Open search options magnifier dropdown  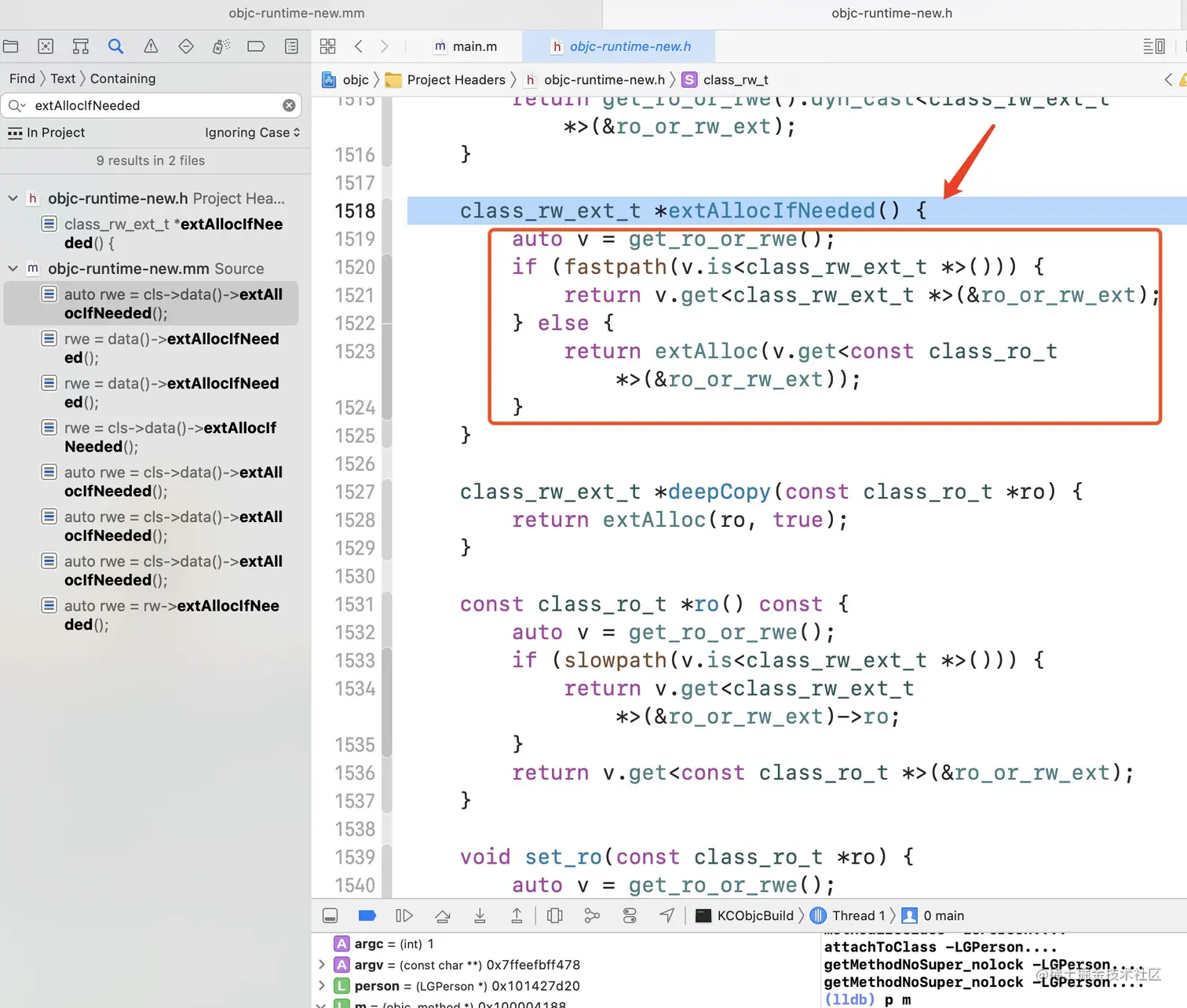(16, 105)
